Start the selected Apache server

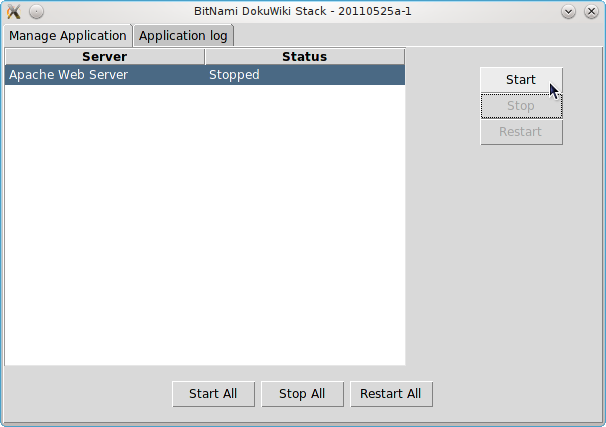click(521, 80)
